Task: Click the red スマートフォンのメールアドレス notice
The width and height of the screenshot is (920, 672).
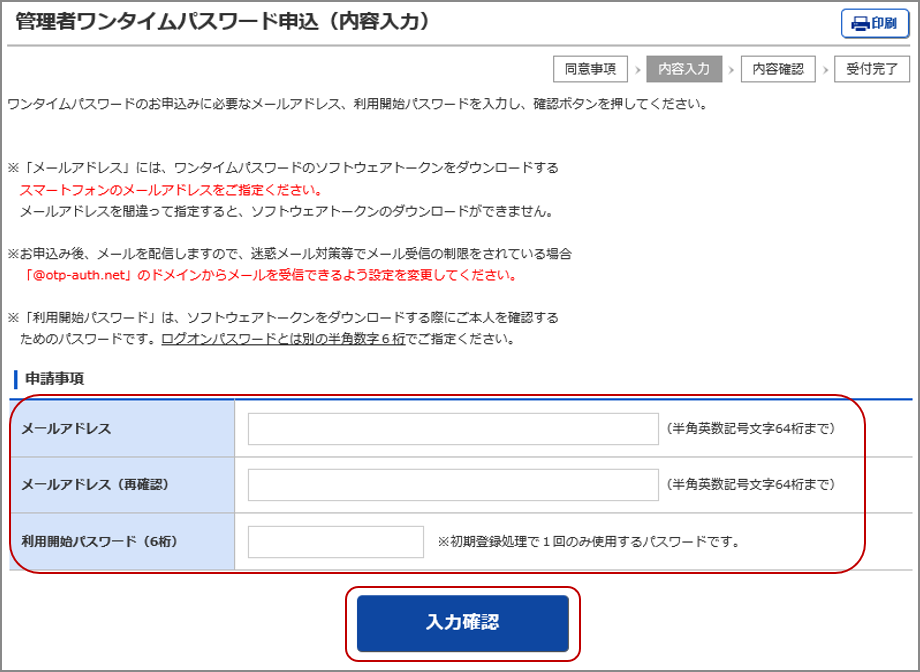Action: click(x=170, y=190)
